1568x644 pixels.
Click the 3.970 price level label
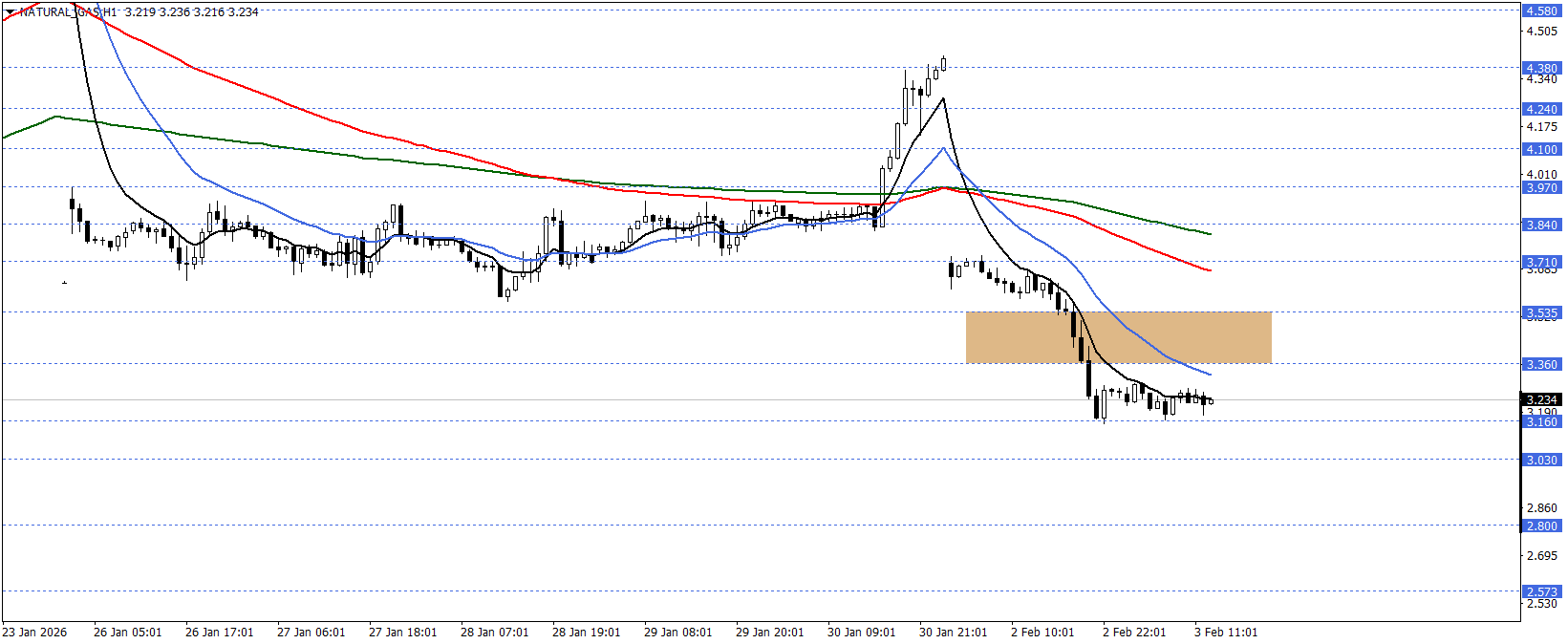click(x=1541, y=187)
